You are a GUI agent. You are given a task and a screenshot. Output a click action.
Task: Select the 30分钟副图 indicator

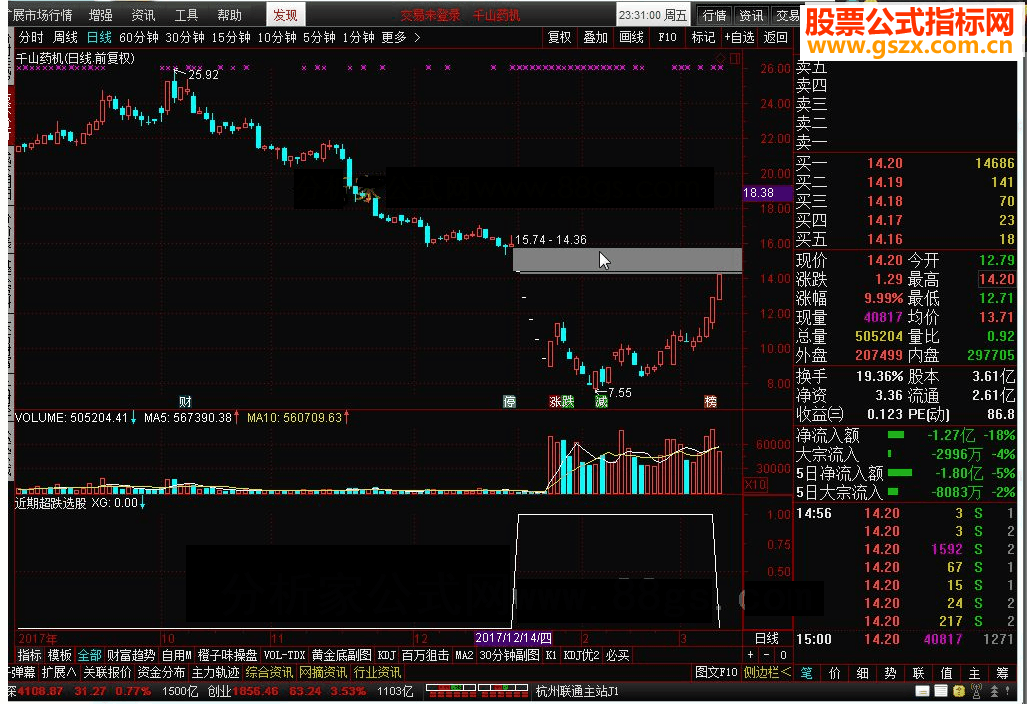coord(510,656)
